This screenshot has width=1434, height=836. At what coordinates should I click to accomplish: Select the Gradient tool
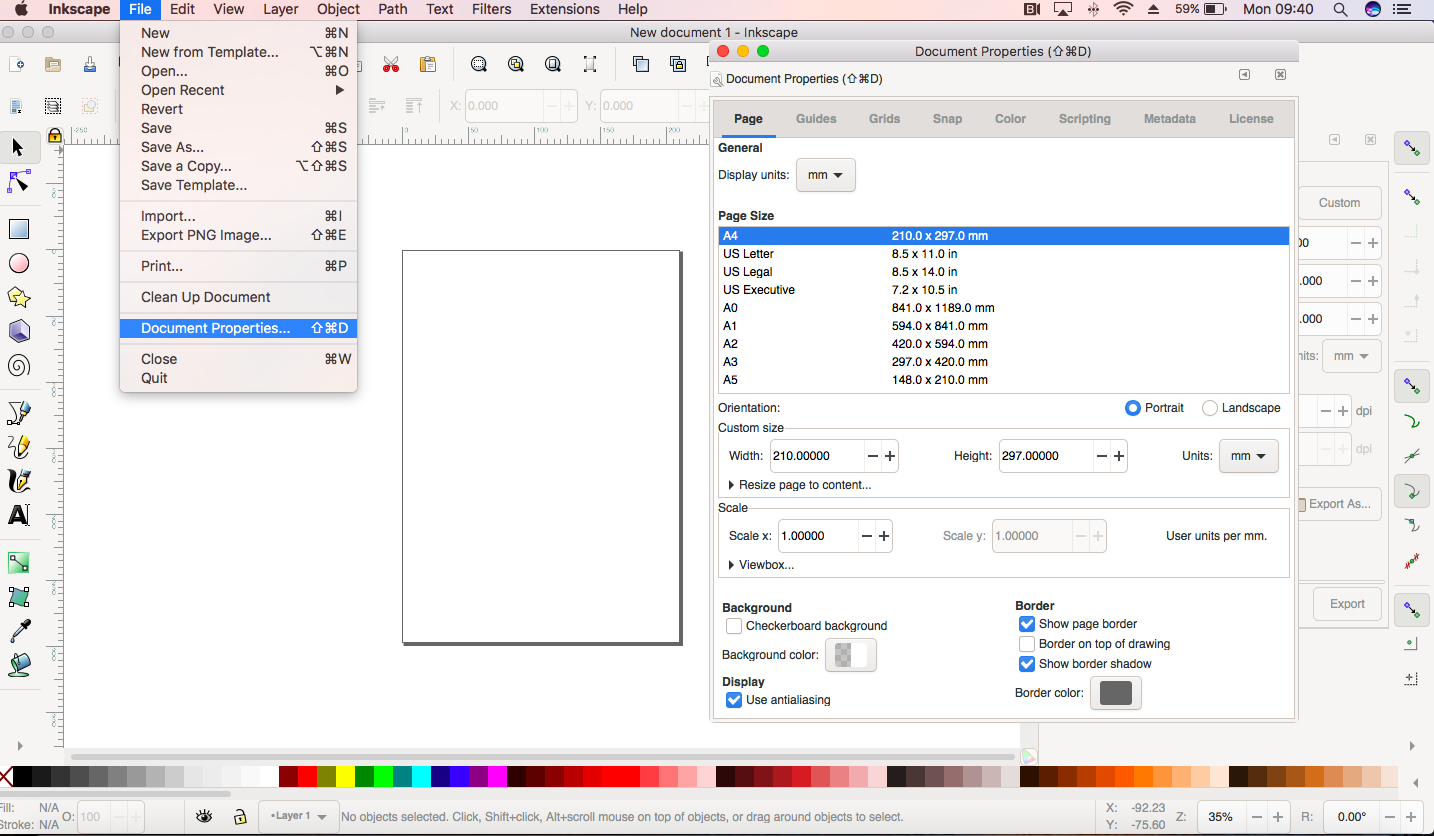[18, 563]
